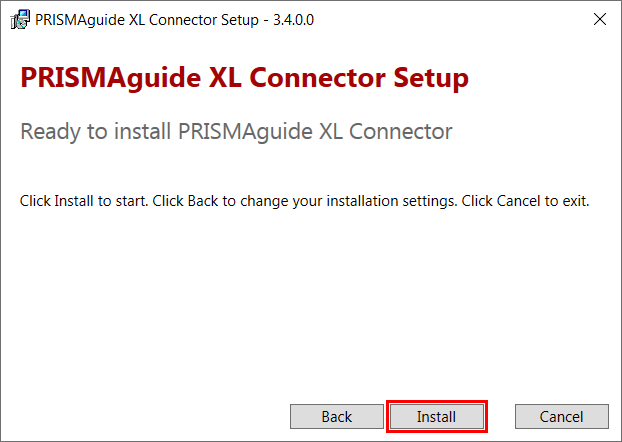
Task: Dismiss the dialog using the X button
Action: pos(599,19)
